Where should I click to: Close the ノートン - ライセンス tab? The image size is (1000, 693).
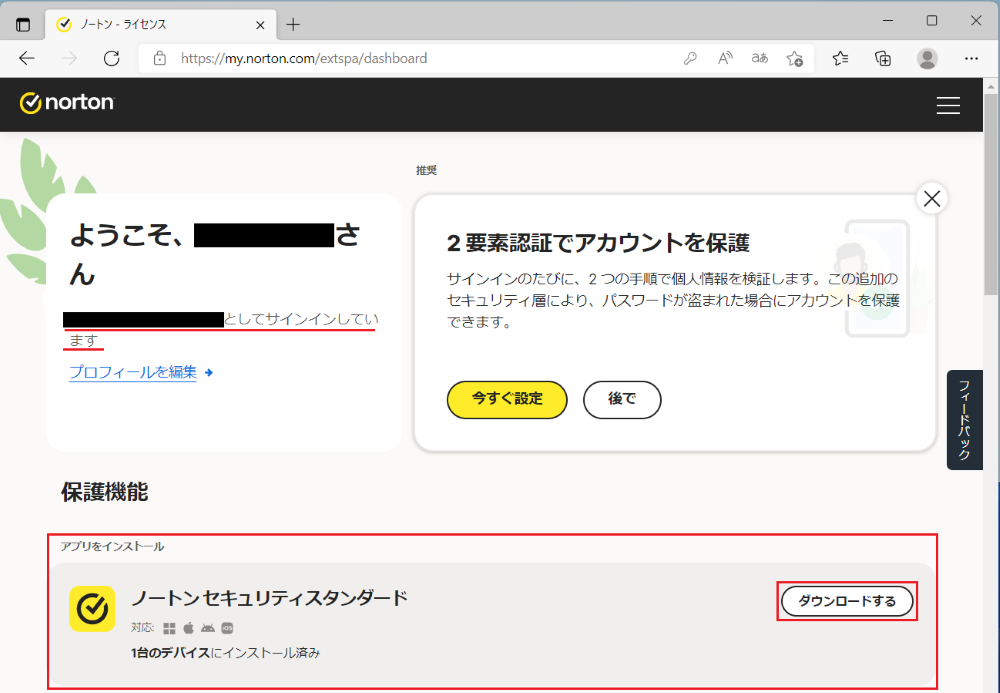[260, 25]
